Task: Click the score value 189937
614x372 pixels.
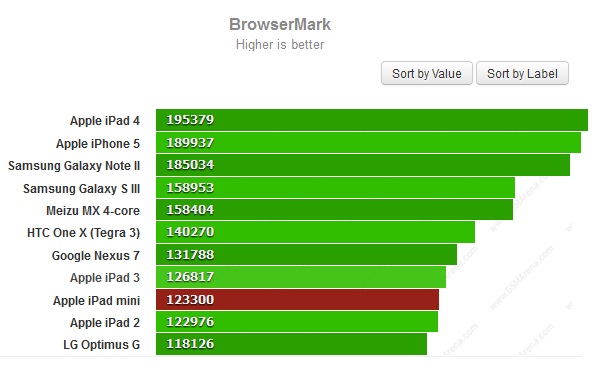Action: 190,143
